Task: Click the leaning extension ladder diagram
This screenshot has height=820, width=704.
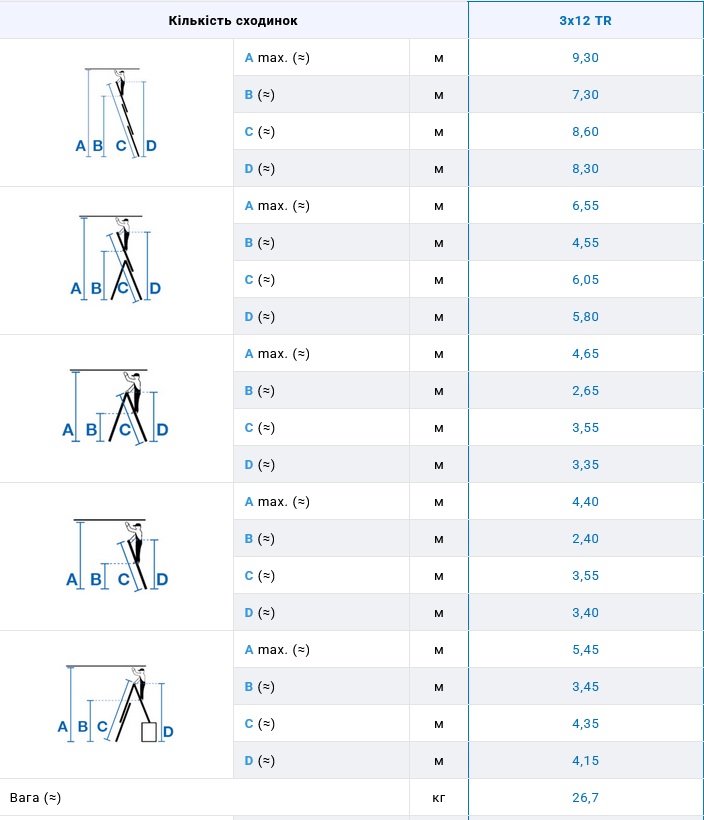Action: 116,112
